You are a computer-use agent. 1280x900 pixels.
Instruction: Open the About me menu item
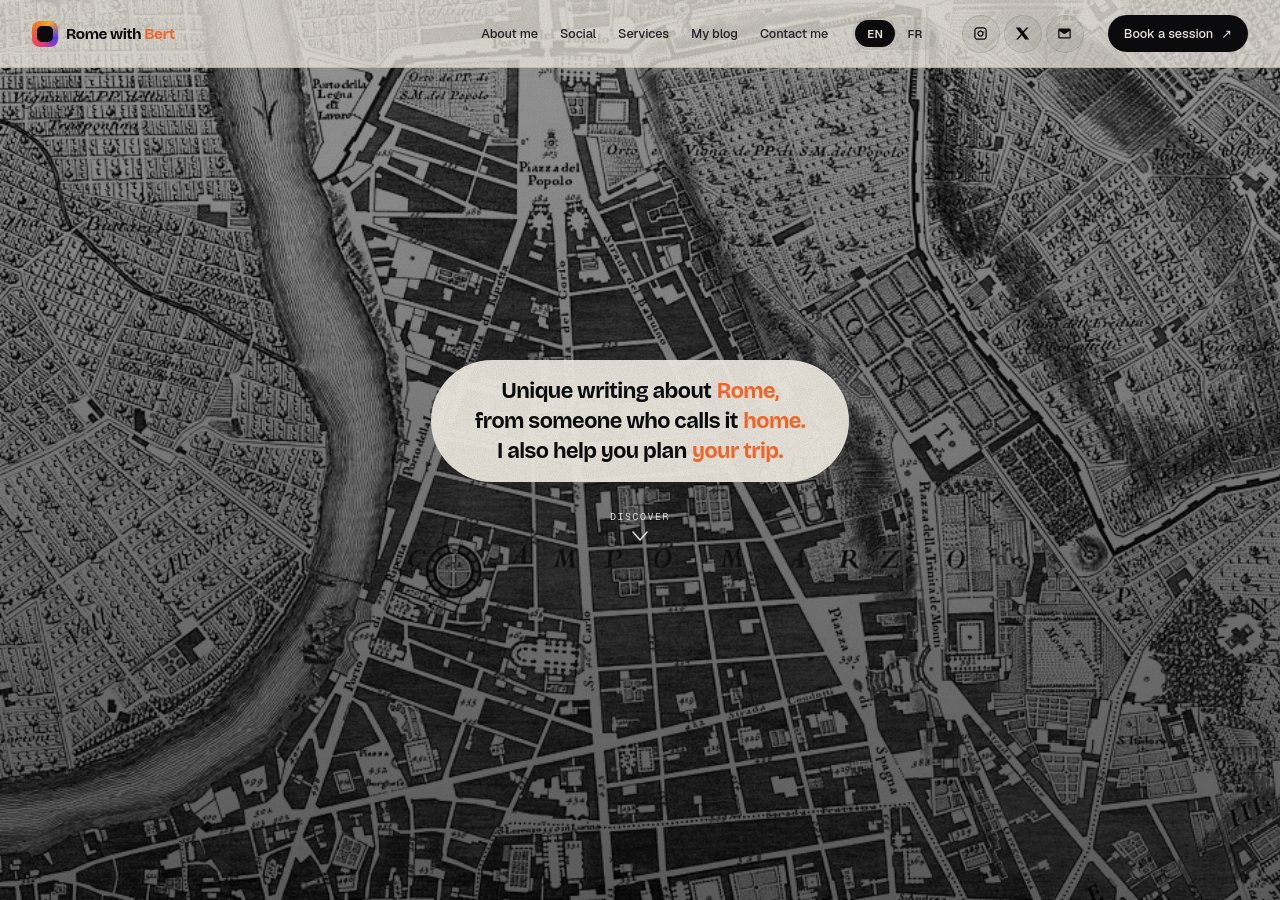pyautogui.click(x=509, y=34)
